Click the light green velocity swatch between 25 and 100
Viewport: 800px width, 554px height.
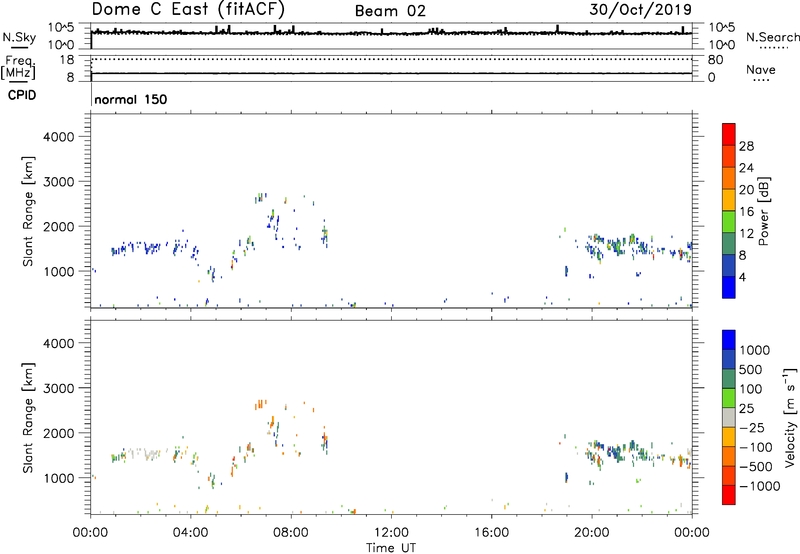point(729,398)
